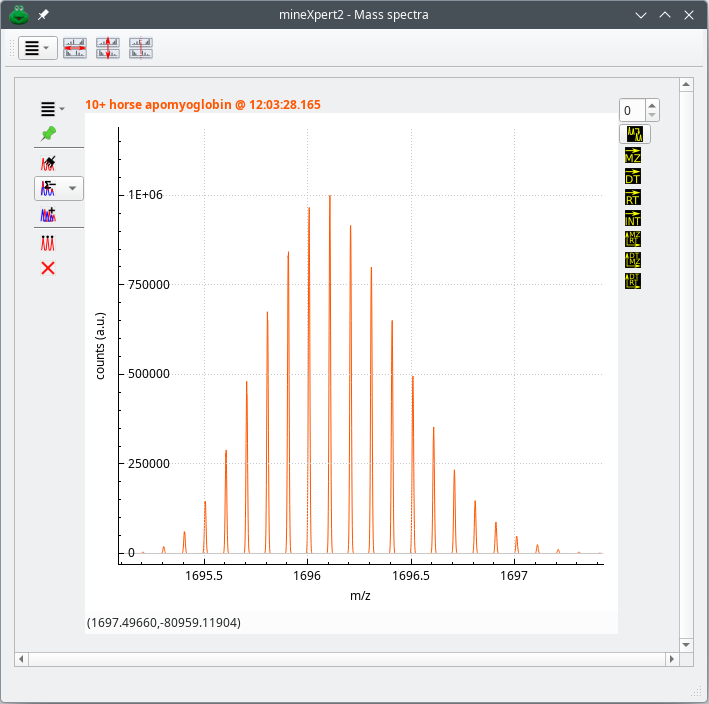Open the plot's hamburger menu beside title
This screenshot has width=709, height=704.
(52, 108)
